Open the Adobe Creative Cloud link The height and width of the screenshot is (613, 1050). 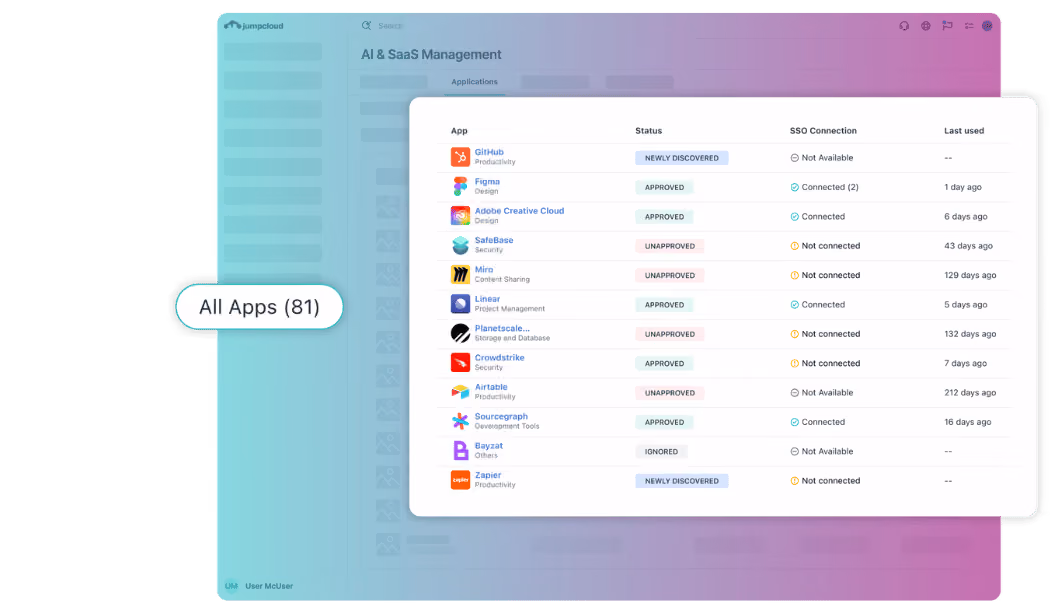click(x=519, y=210)
